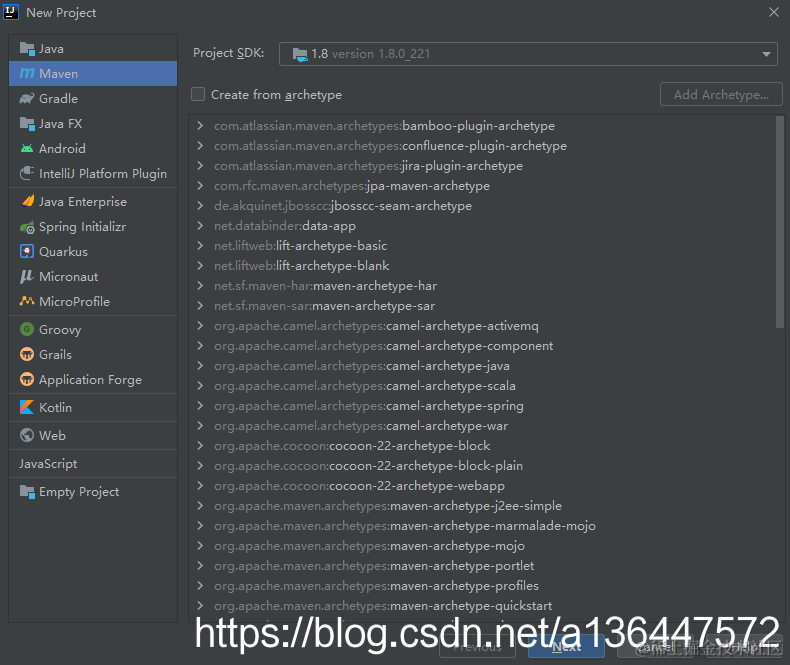Pick Java Enterprise in the sidebar
Screen dimensions: 790x665
(x=93, y=202)
